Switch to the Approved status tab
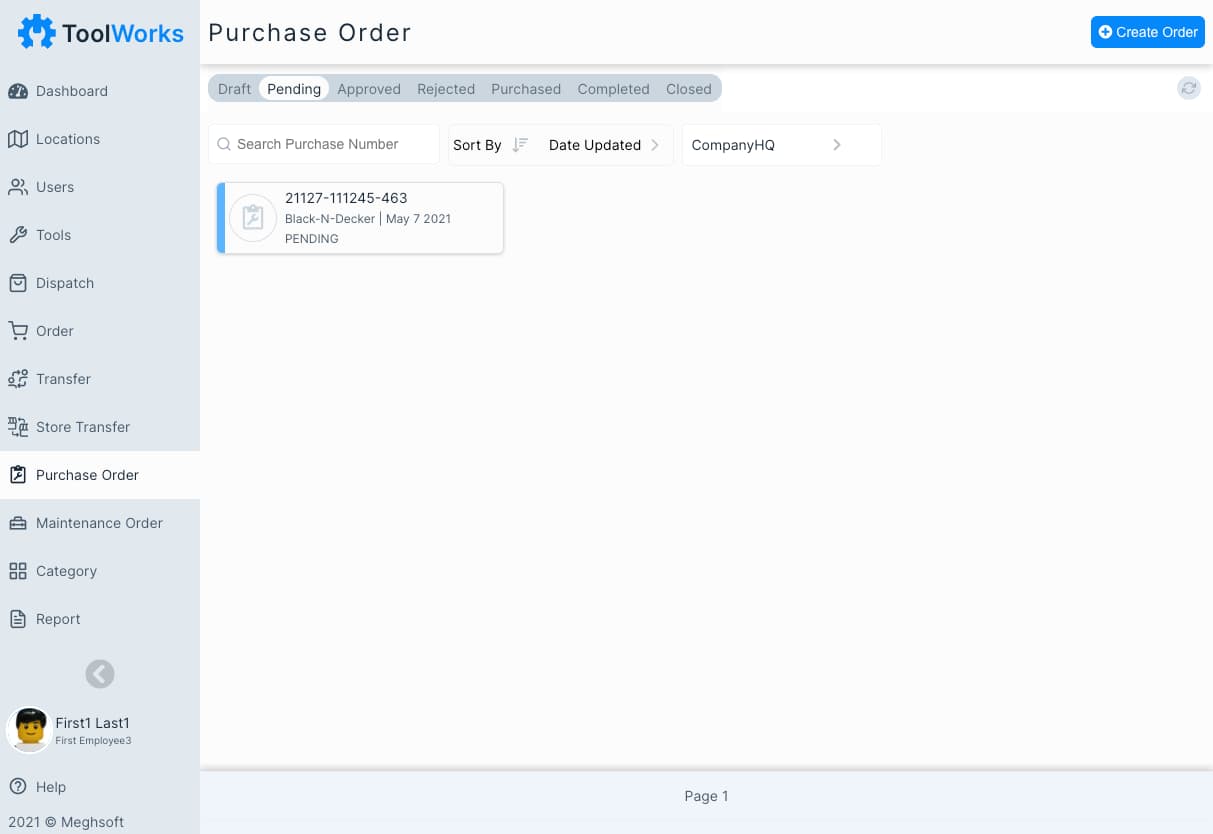Viewport: 1213px width, 834px height. [x=369, y=89]
